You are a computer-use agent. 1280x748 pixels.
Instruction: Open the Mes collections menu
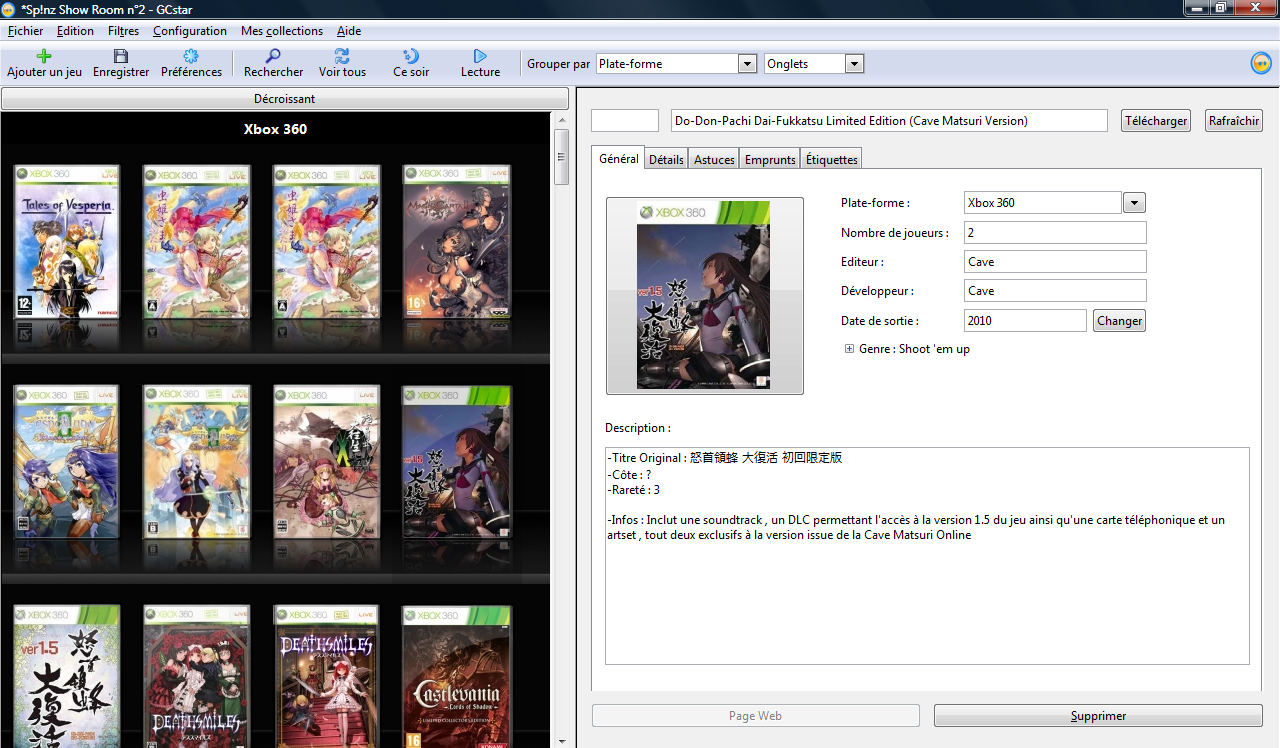point(282,31)
